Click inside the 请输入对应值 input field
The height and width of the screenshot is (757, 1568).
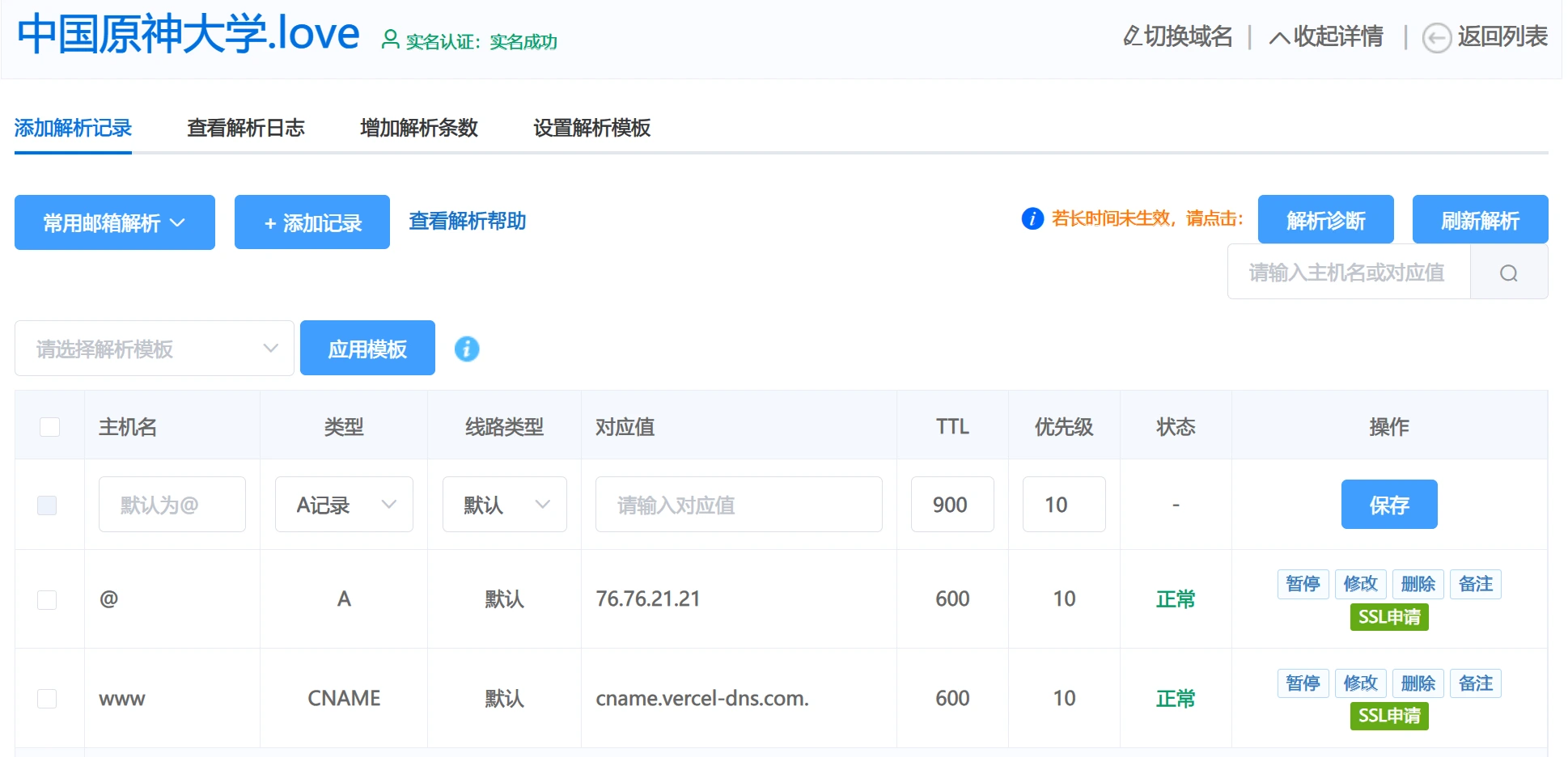[x=738, y=504]
